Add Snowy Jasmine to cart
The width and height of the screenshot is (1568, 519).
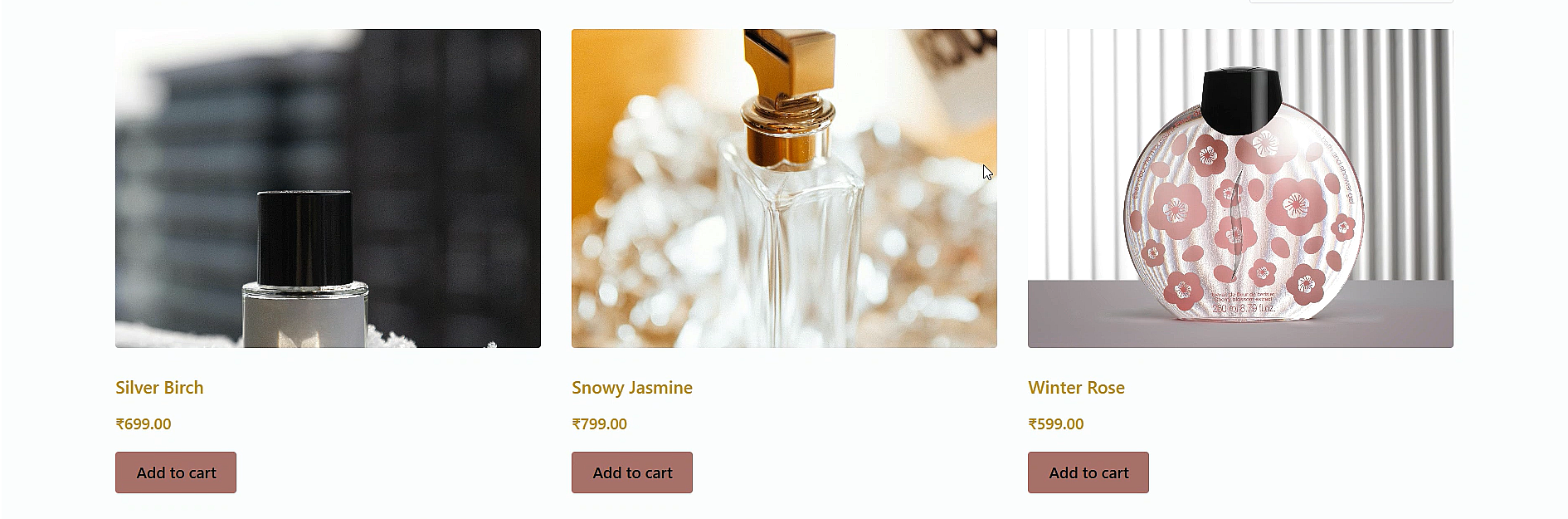tap(632, 472)
